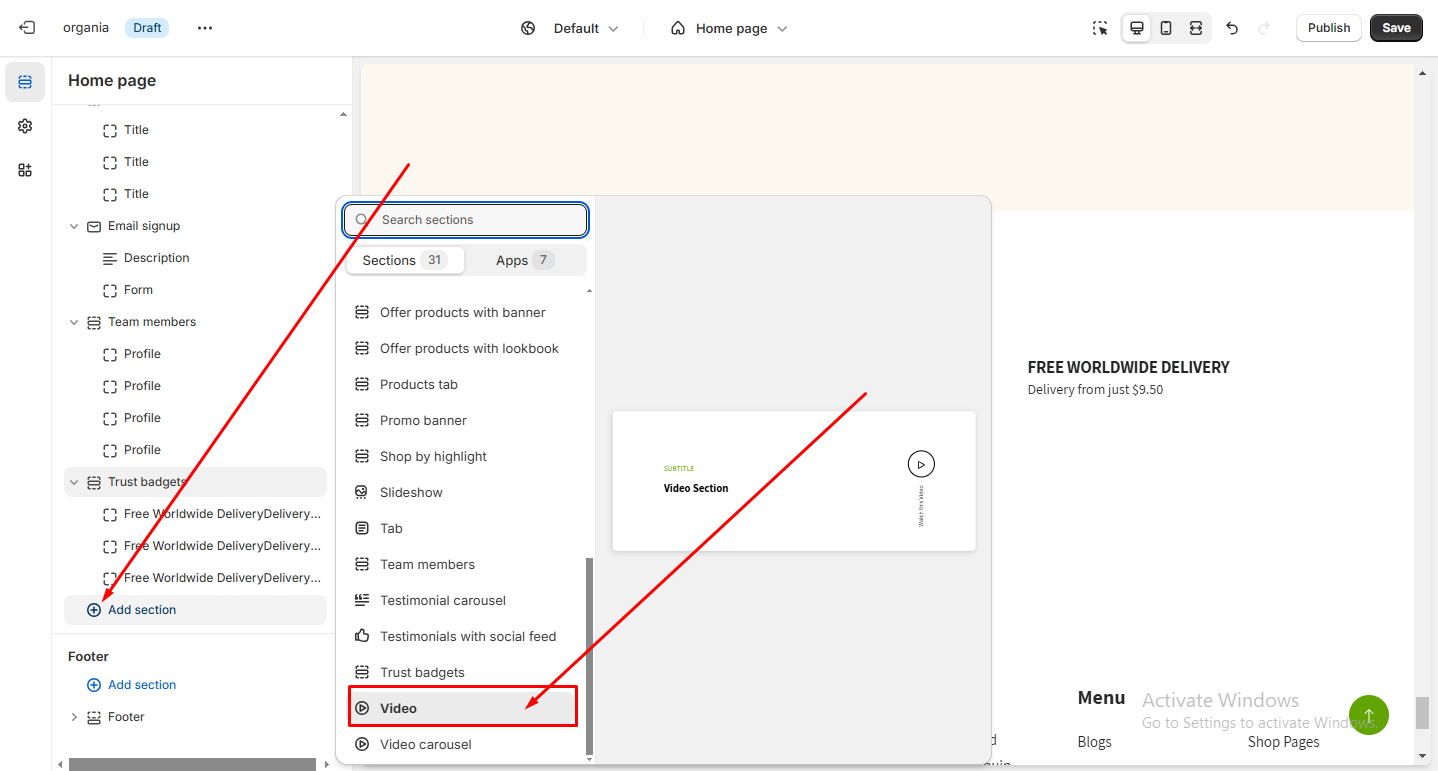Open the three-dot more actions menu
Viewport: 1438px width, 771px height.
(x=205, y=28)
